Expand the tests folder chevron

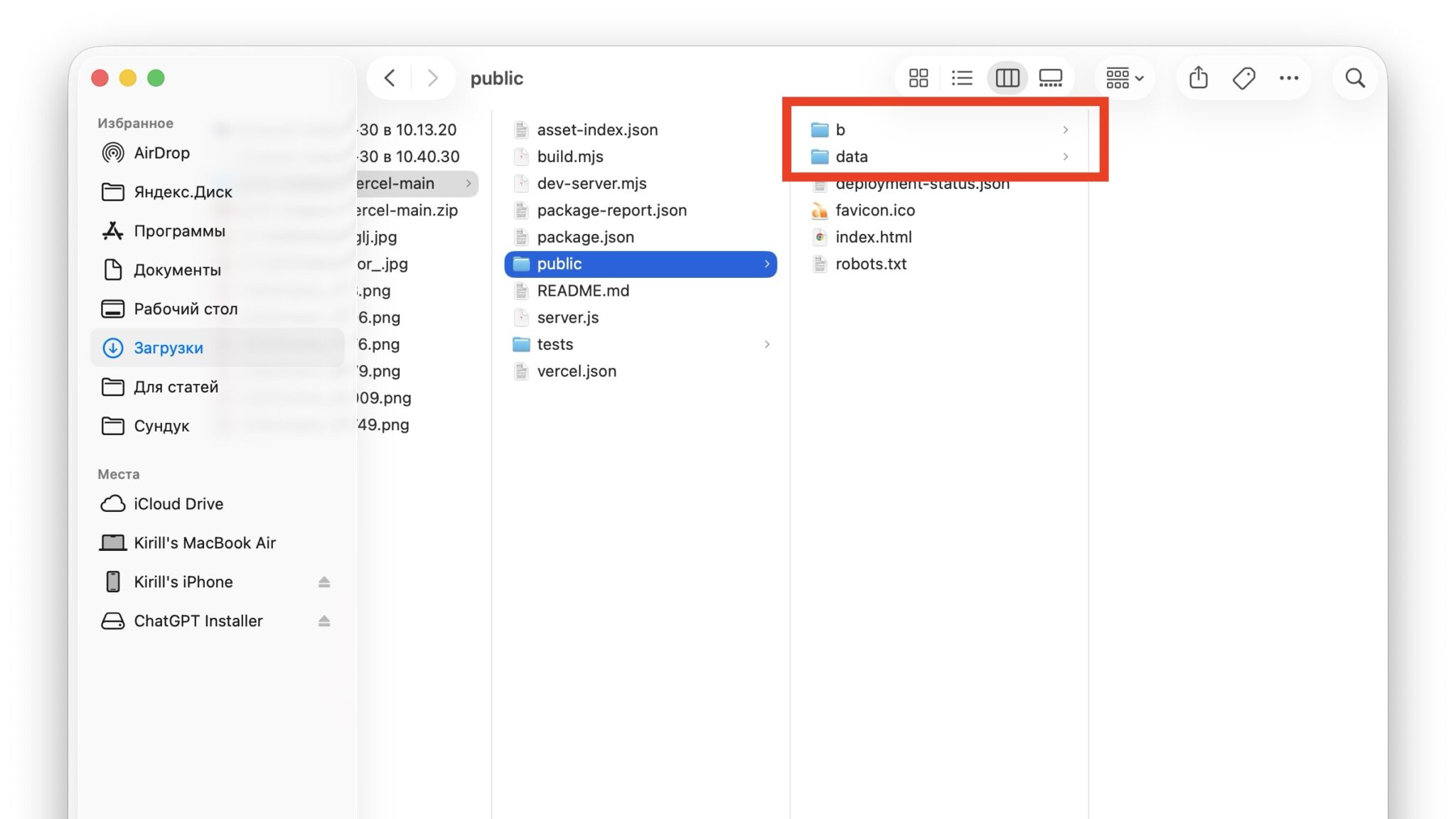tap(766, 345)
